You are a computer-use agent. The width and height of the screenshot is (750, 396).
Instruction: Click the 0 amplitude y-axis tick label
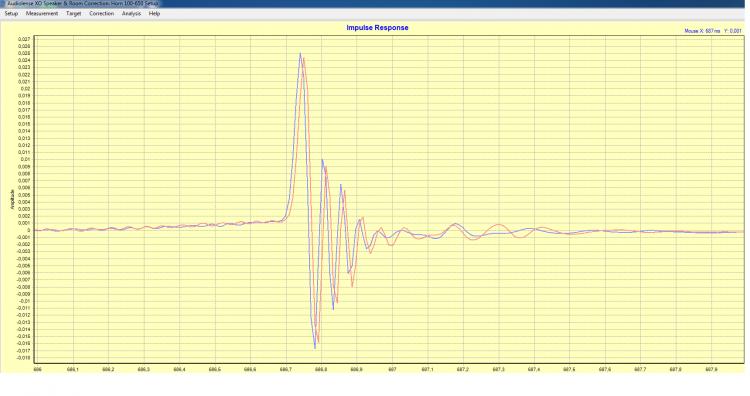[x=29, y=230]
